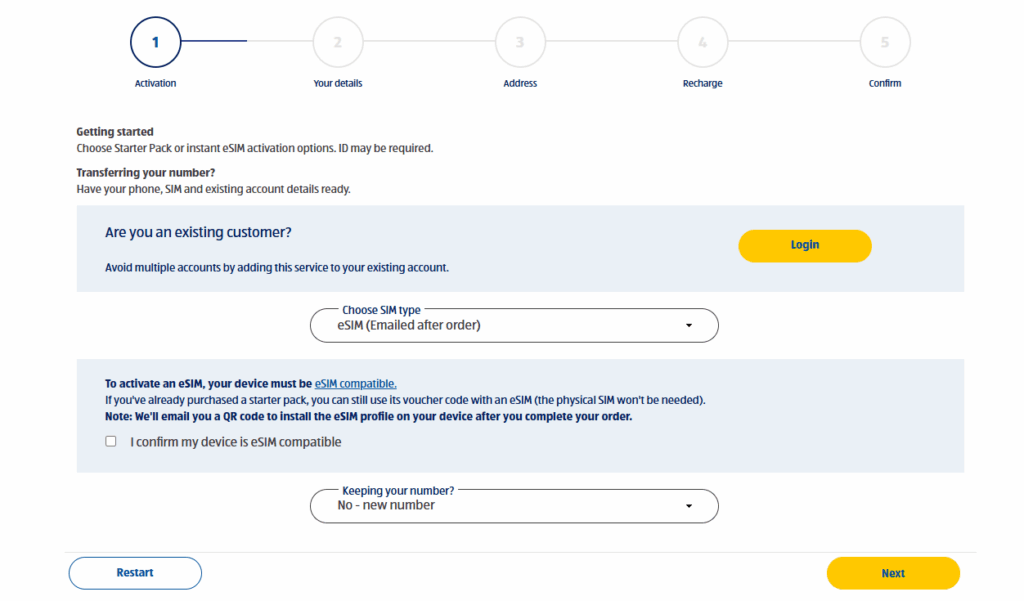Tick the eSIM compatible confirmation checkbox
The width and height of the screenshot is (1024, 601).
click(x=111, y=442)
